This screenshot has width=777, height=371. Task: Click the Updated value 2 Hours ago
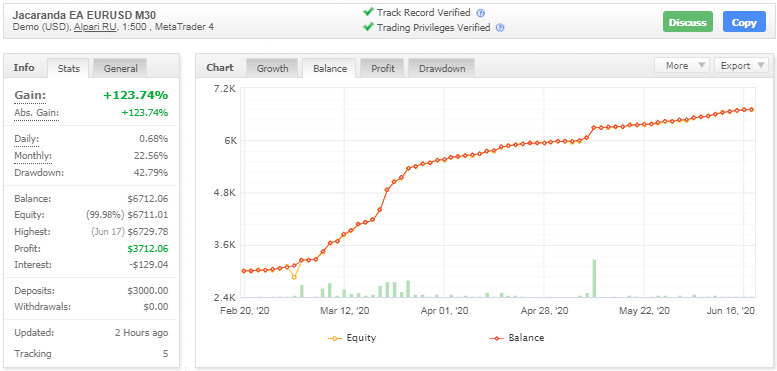(142, 333)
